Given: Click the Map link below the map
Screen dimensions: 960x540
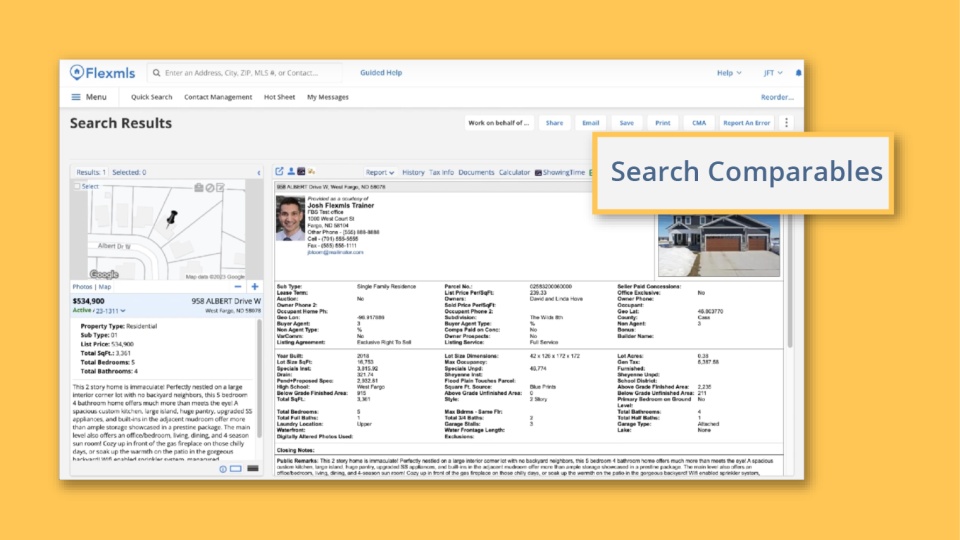Looking at the screenshot, I should tap(105, 287).
